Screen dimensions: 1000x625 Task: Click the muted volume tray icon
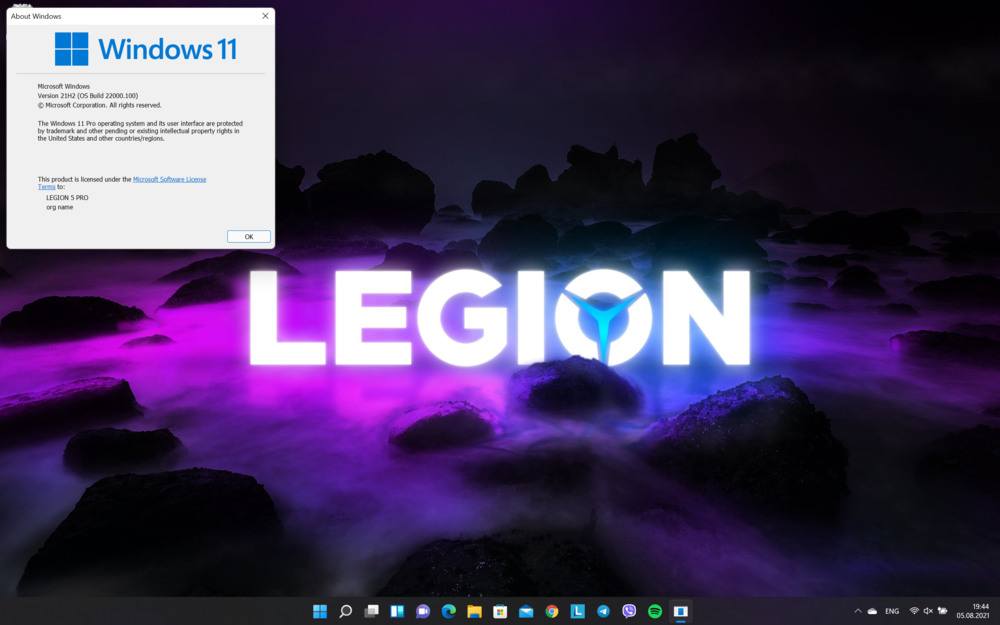pyautogui.click(x=928, y=611)
